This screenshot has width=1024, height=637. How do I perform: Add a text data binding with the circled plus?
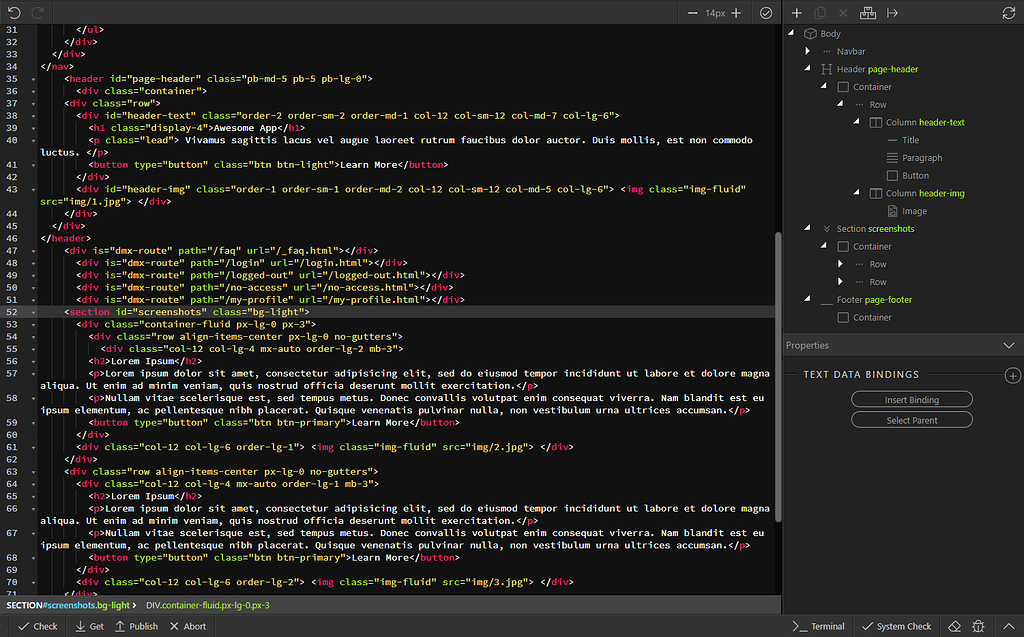click(1013, 375)
